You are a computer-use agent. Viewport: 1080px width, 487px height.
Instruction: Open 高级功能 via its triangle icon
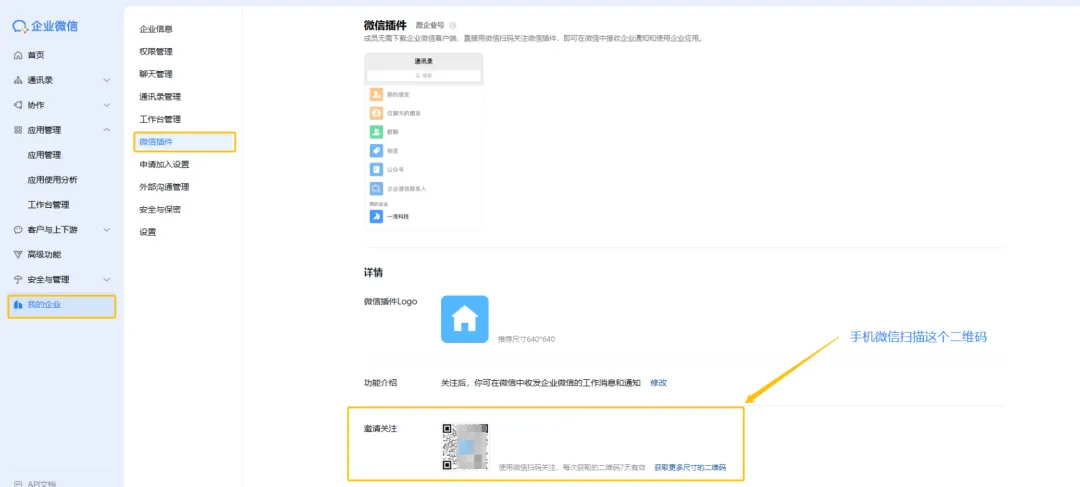click(x=18, y=254)
